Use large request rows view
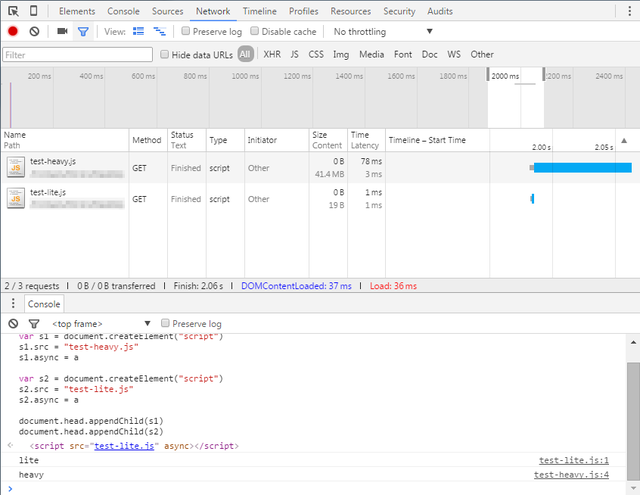The height and width of the screenshot is (495, 640). pyautogui.click(x=138, y=31)
